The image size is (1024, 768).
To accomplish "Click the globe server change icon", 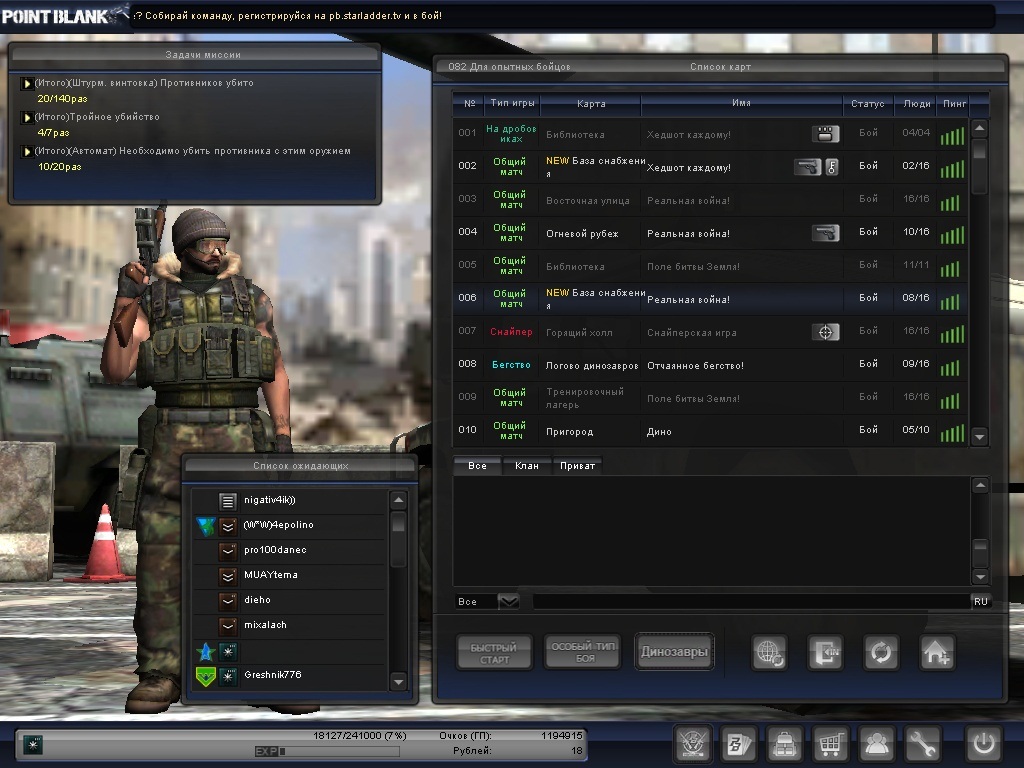I will click(769, 653).
